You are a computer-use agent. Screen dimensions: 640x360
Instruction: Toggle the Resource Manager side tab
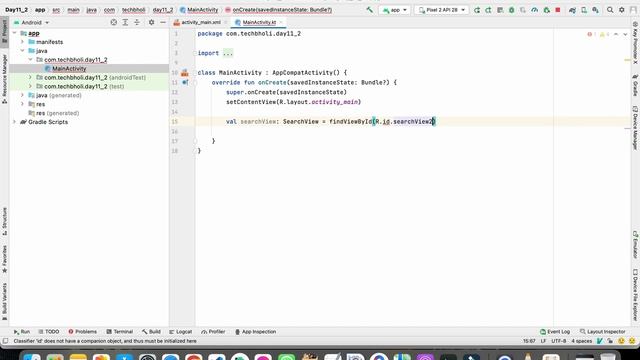tap(4, 78)
